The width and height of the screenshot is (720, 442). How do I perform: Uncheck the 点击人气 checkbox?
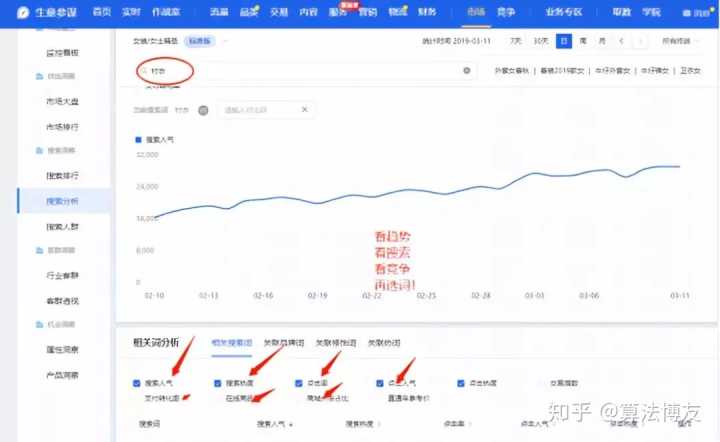tap(380, 383)
